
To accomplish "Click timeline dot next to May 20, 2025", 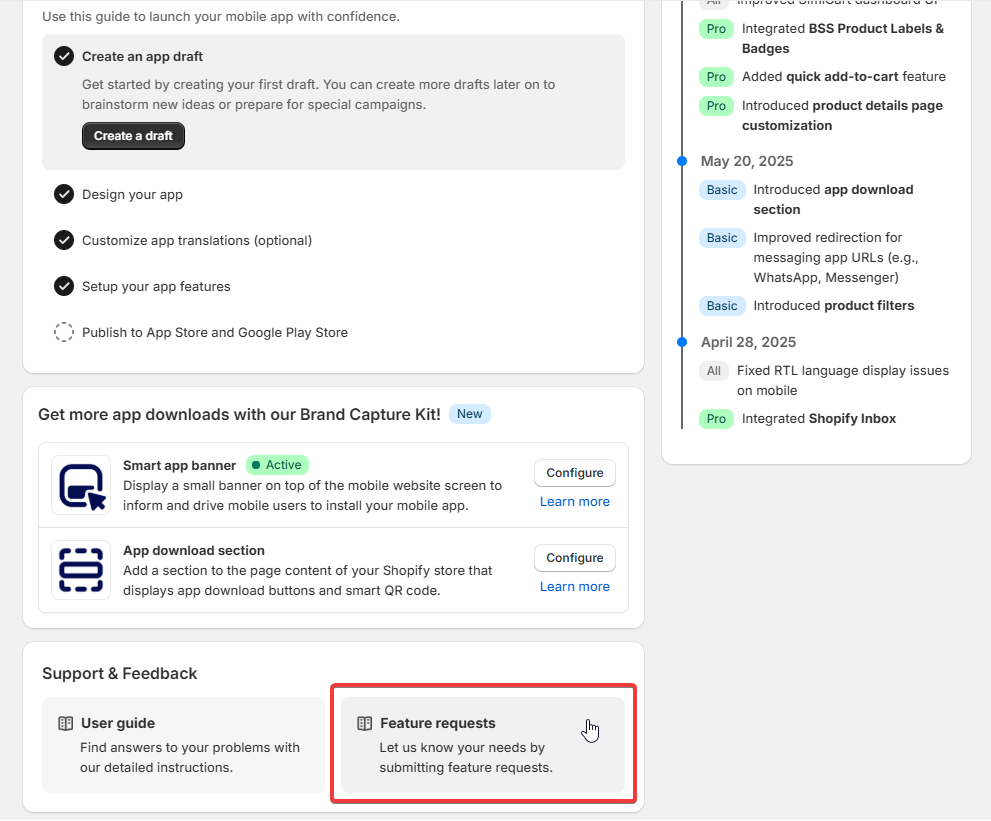I will 682,160.
